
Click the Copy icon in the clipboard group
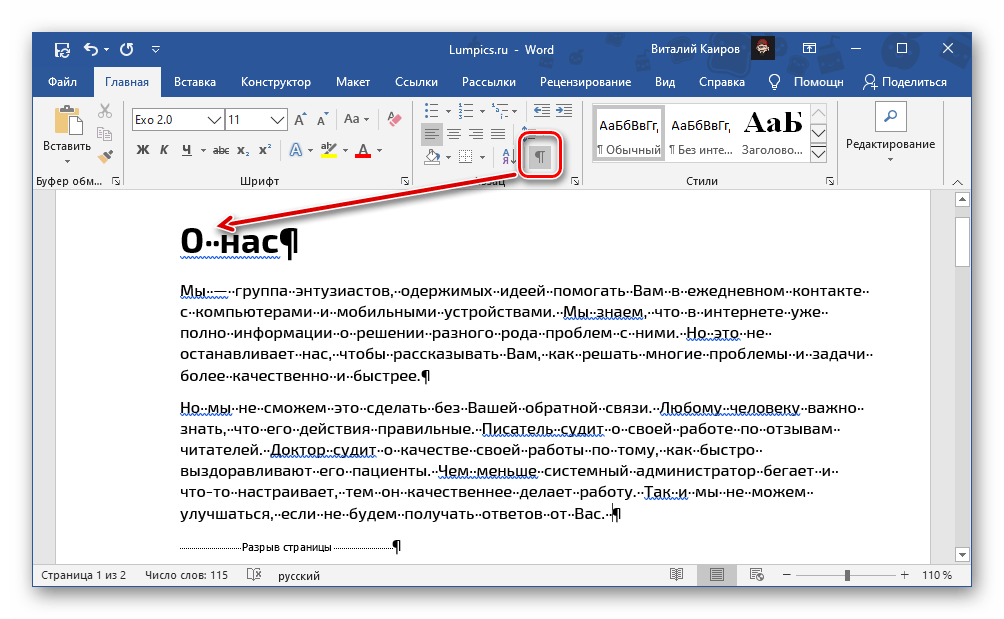104,133
